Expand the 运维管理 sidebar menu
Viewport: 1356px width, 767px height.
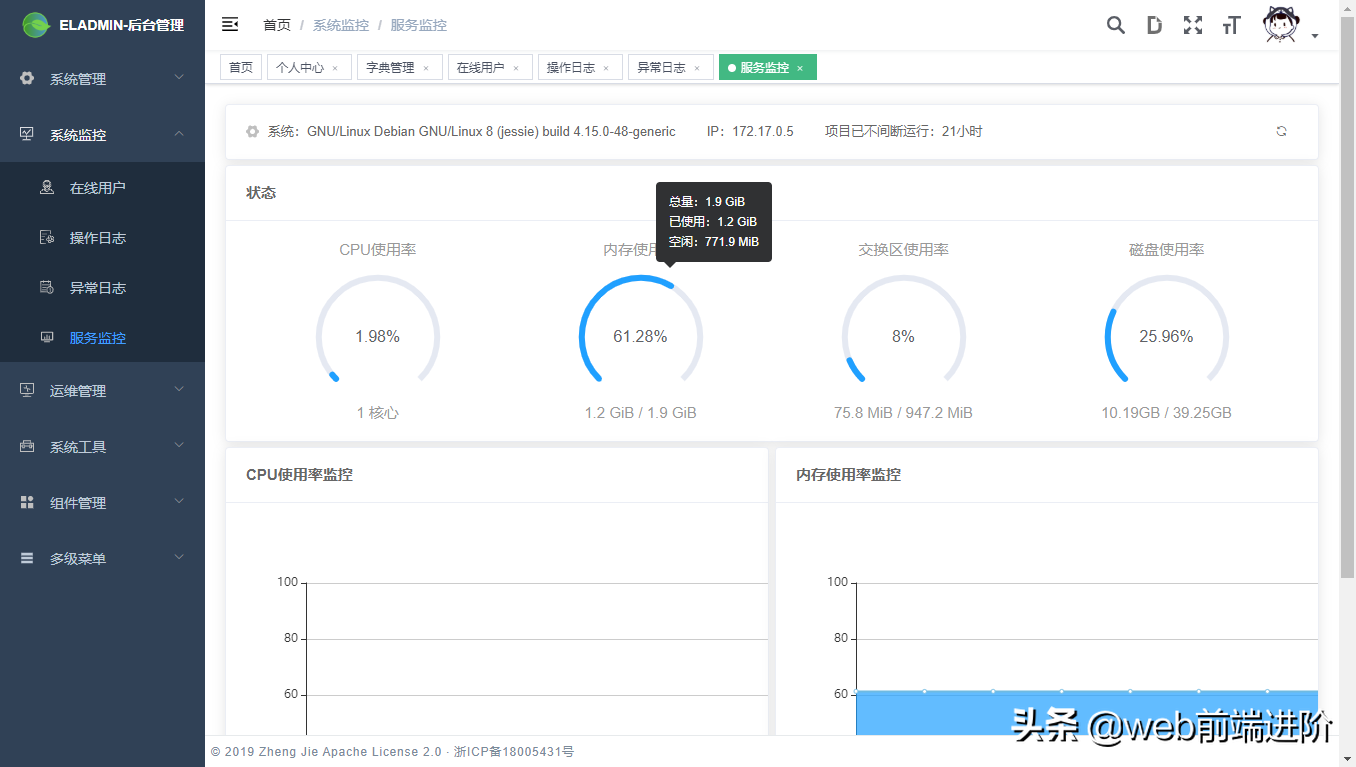click(102, 391)
